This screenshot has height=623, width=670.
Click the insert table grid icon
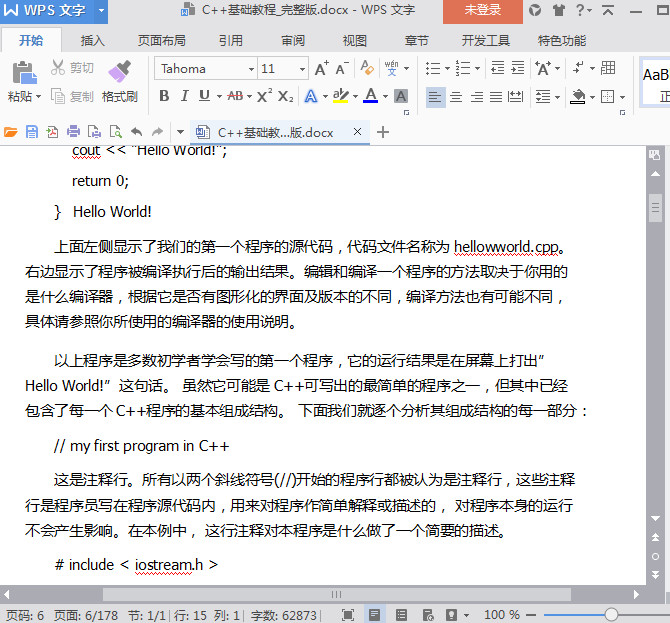608,68
